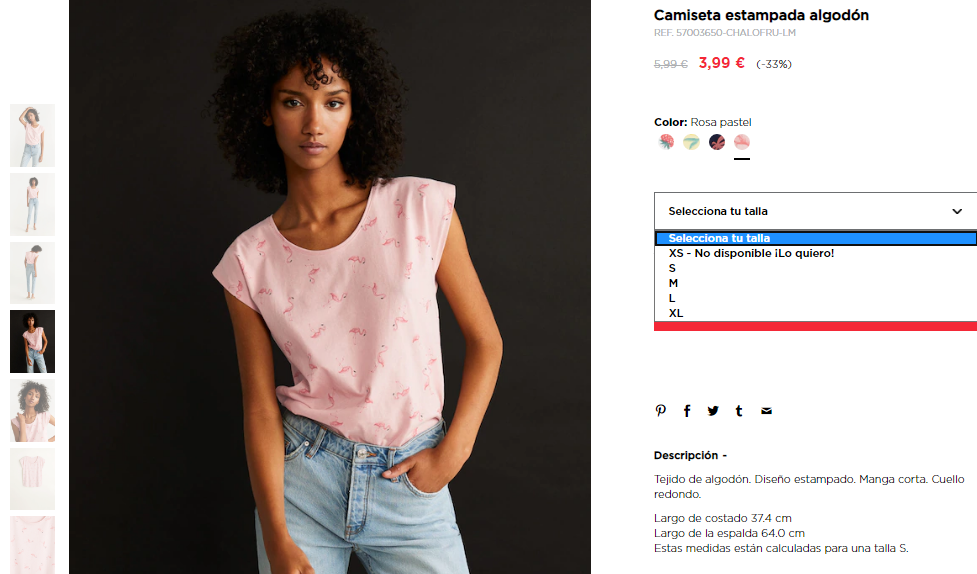Viewport: 977px width, 574px height.
Task: Choose the yellow leaf print color swatch
Action: click(x=691, y=142)
